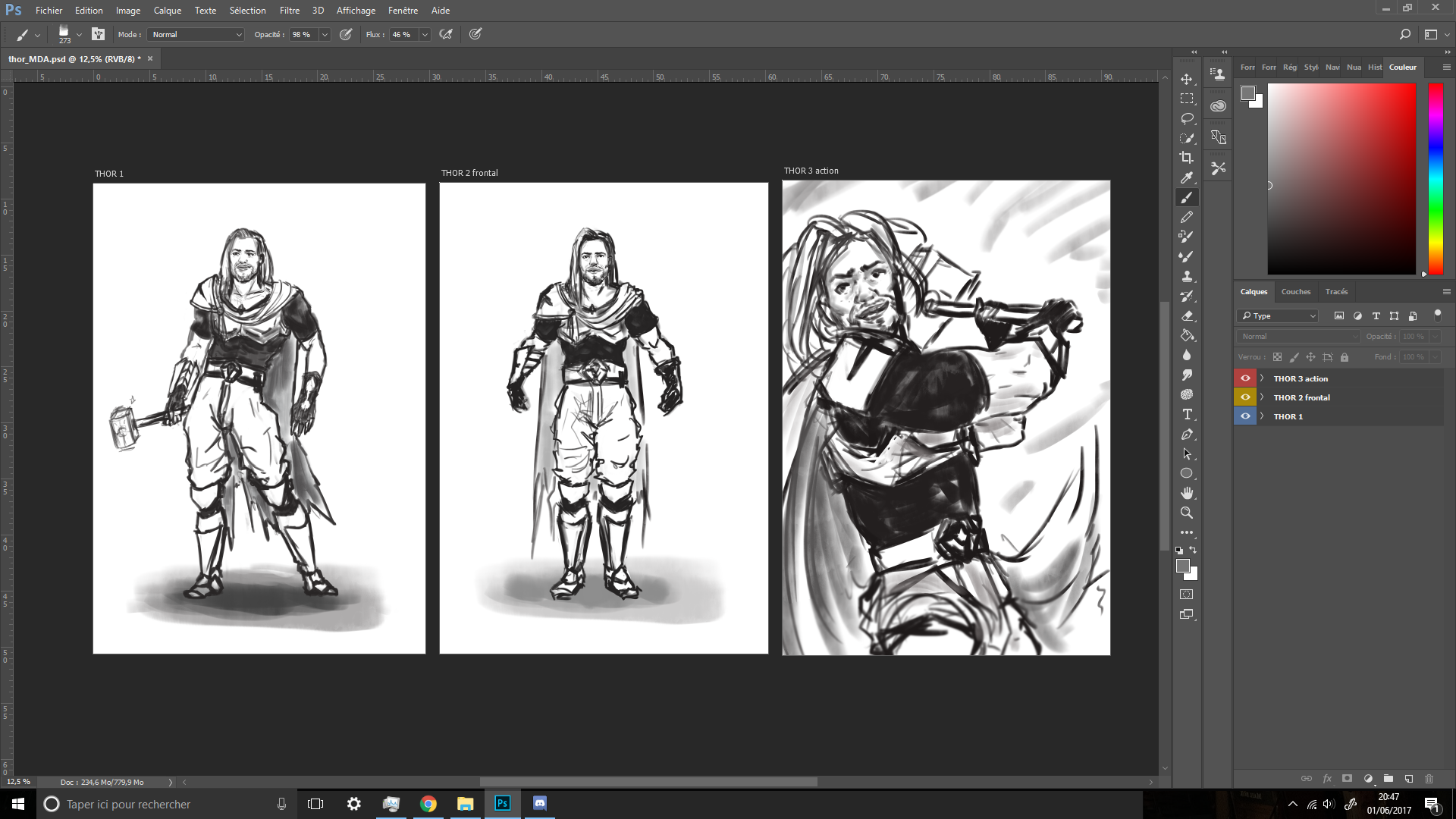Viewport: 1456px width, 819px height.
Task: Select the Clone Stamp tool
Action: coord(1187,276)
